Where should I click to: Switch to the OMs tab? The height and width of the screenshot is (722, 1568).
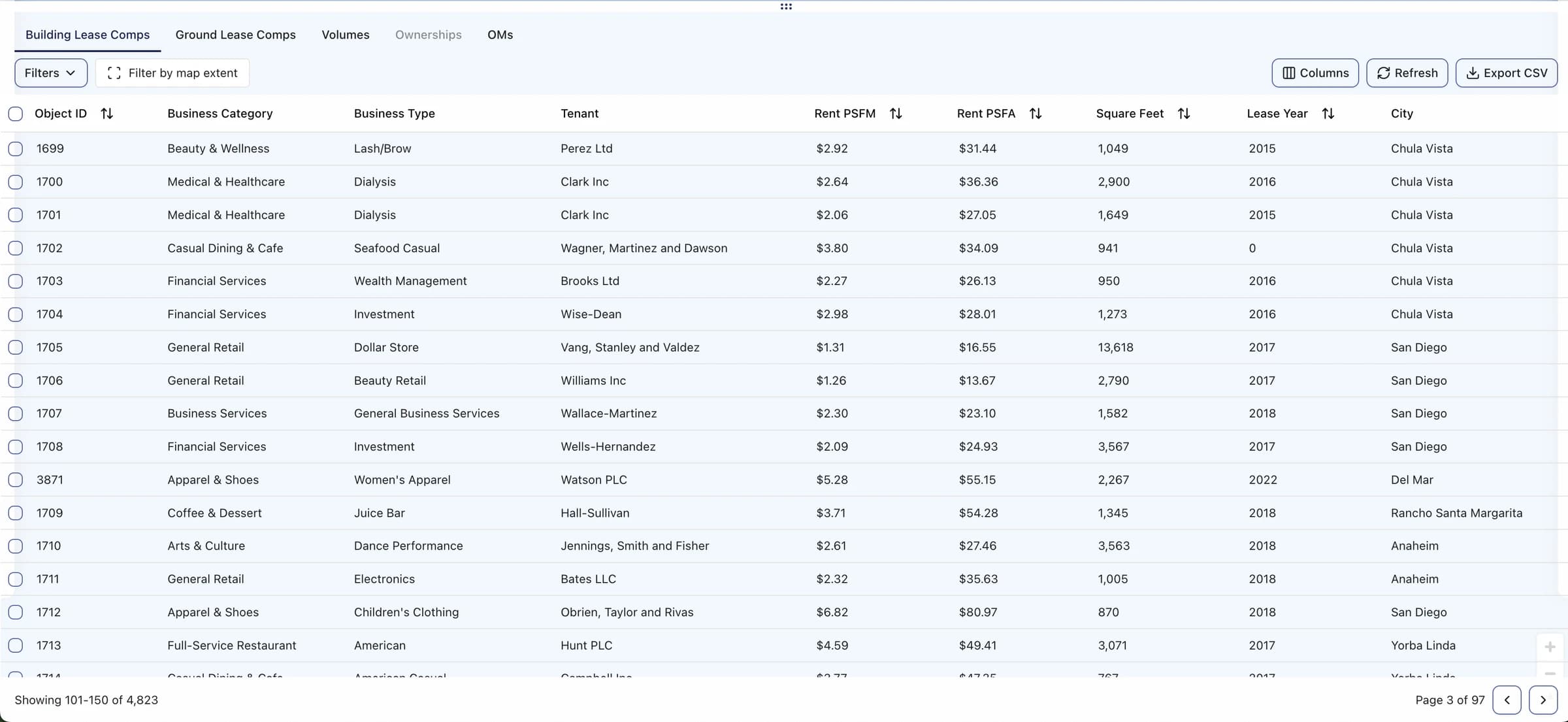(x=500, y=35)
